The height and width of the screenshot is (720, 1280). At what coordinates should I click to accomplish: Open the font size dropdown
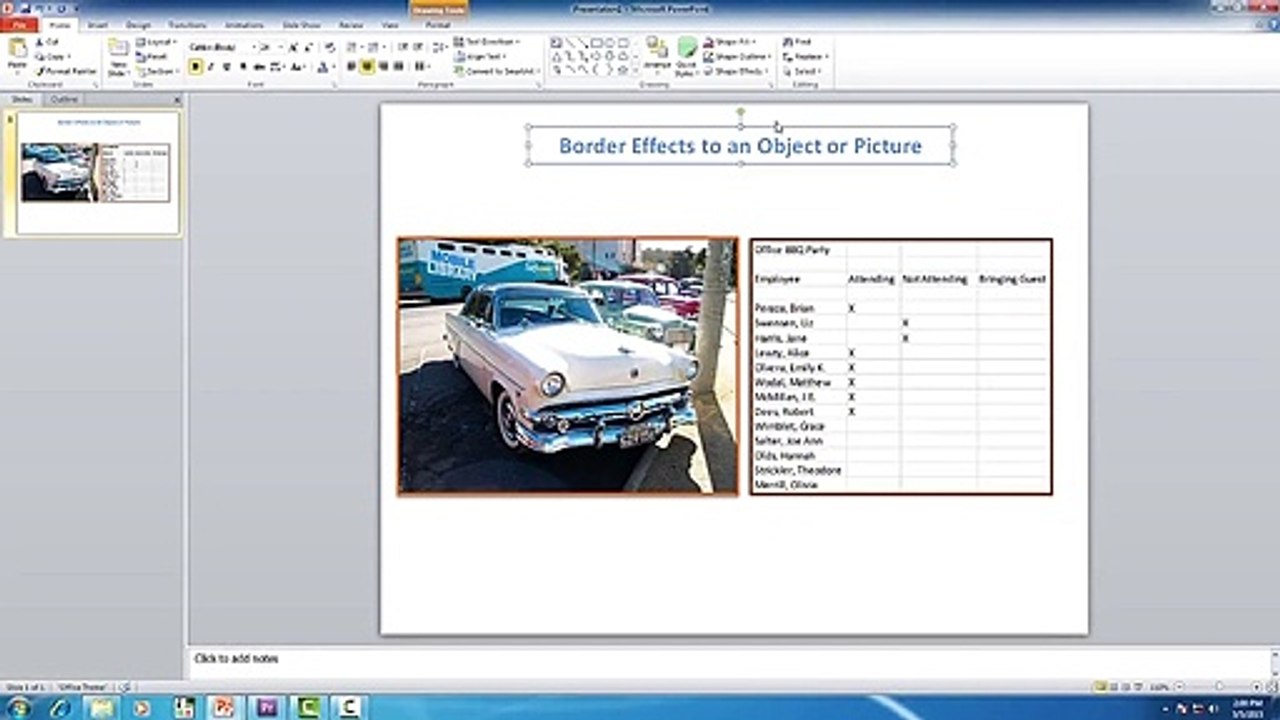(x=271, y=47)
